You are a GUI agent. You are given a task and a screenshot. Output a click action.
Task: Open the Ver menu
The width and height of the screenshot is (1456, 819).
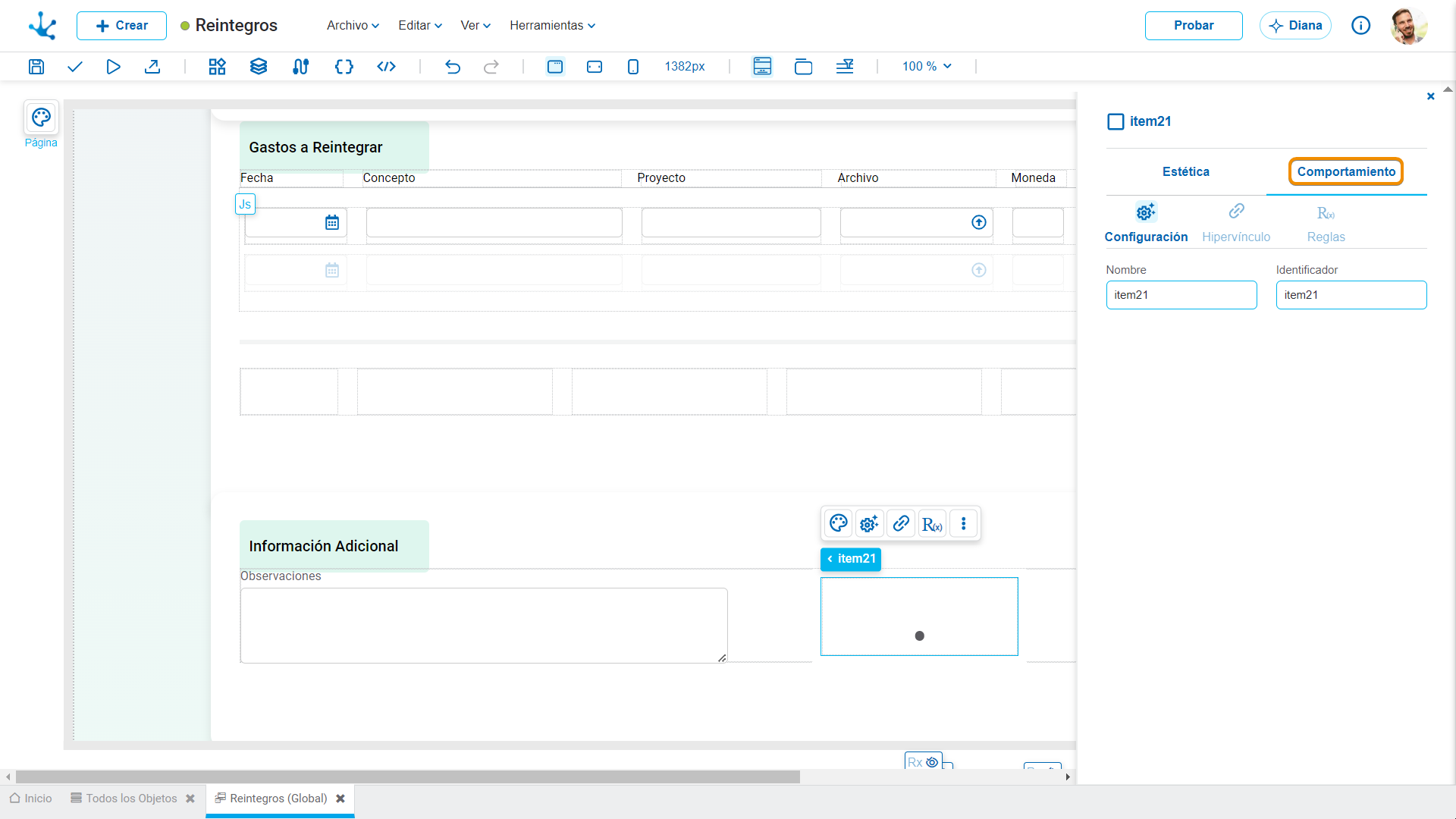coord(475,25)
